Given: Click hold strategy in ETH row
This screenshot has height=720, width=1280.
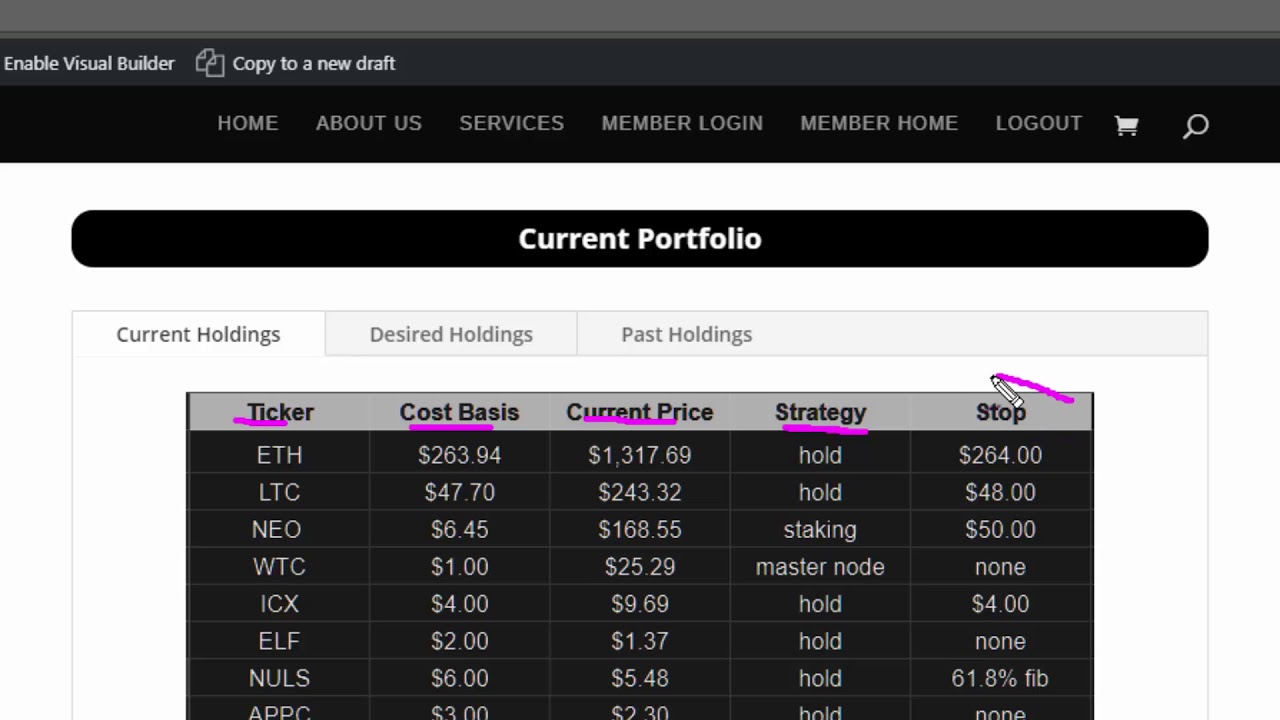Looking at the screenshot, I should pos(820,455).
